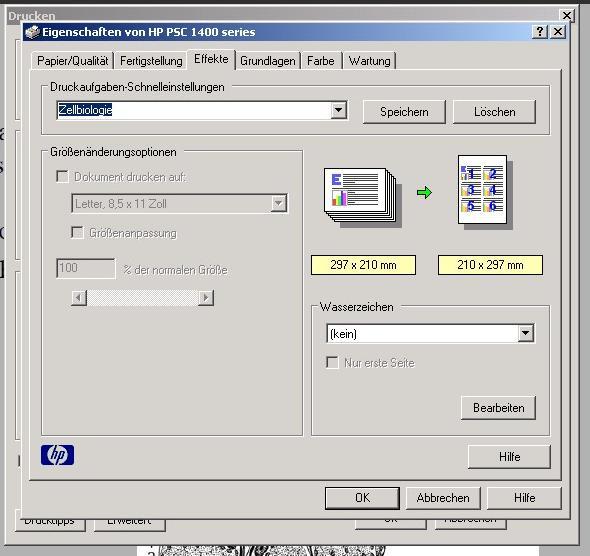Check the Nur erste Seite option
This screenshot has width=590, height=556.
332,362
